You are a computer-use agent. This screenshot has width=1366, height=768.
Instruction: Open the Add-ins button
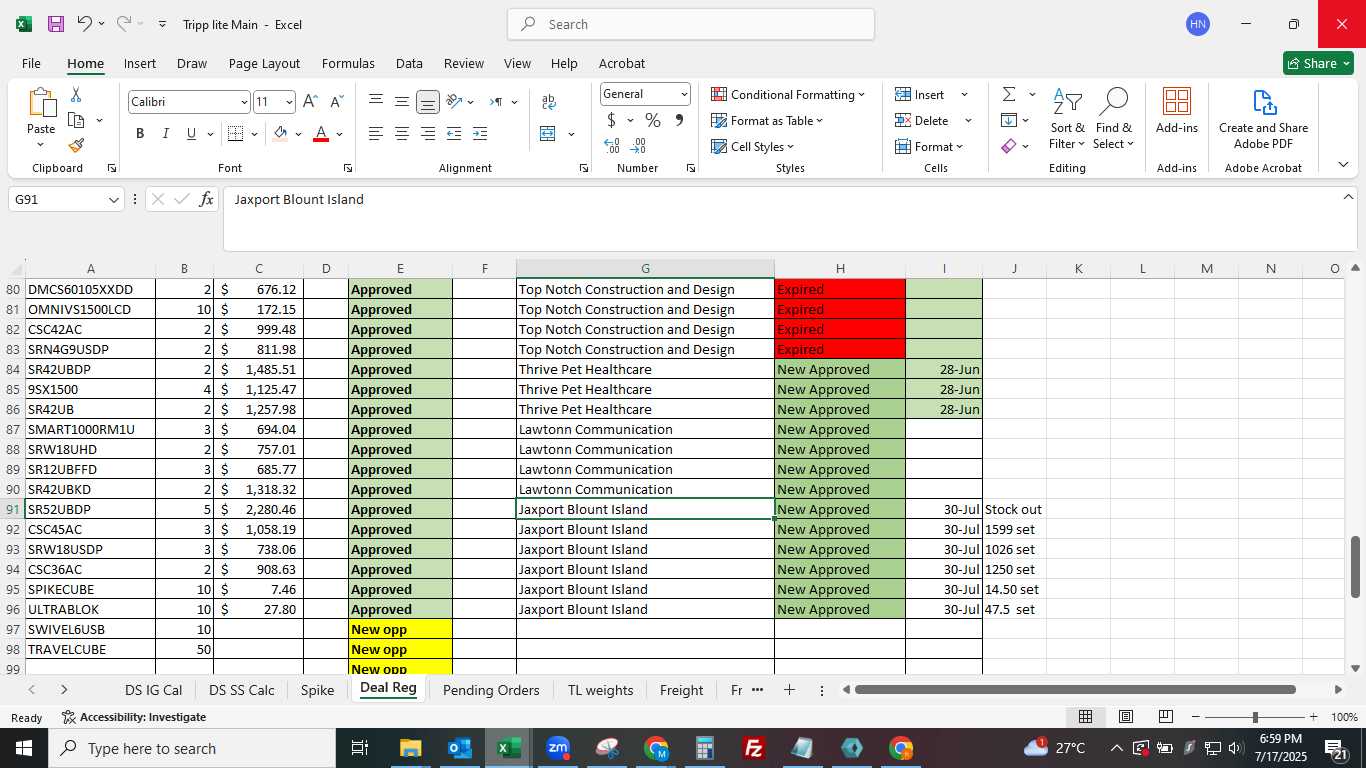1177,111
